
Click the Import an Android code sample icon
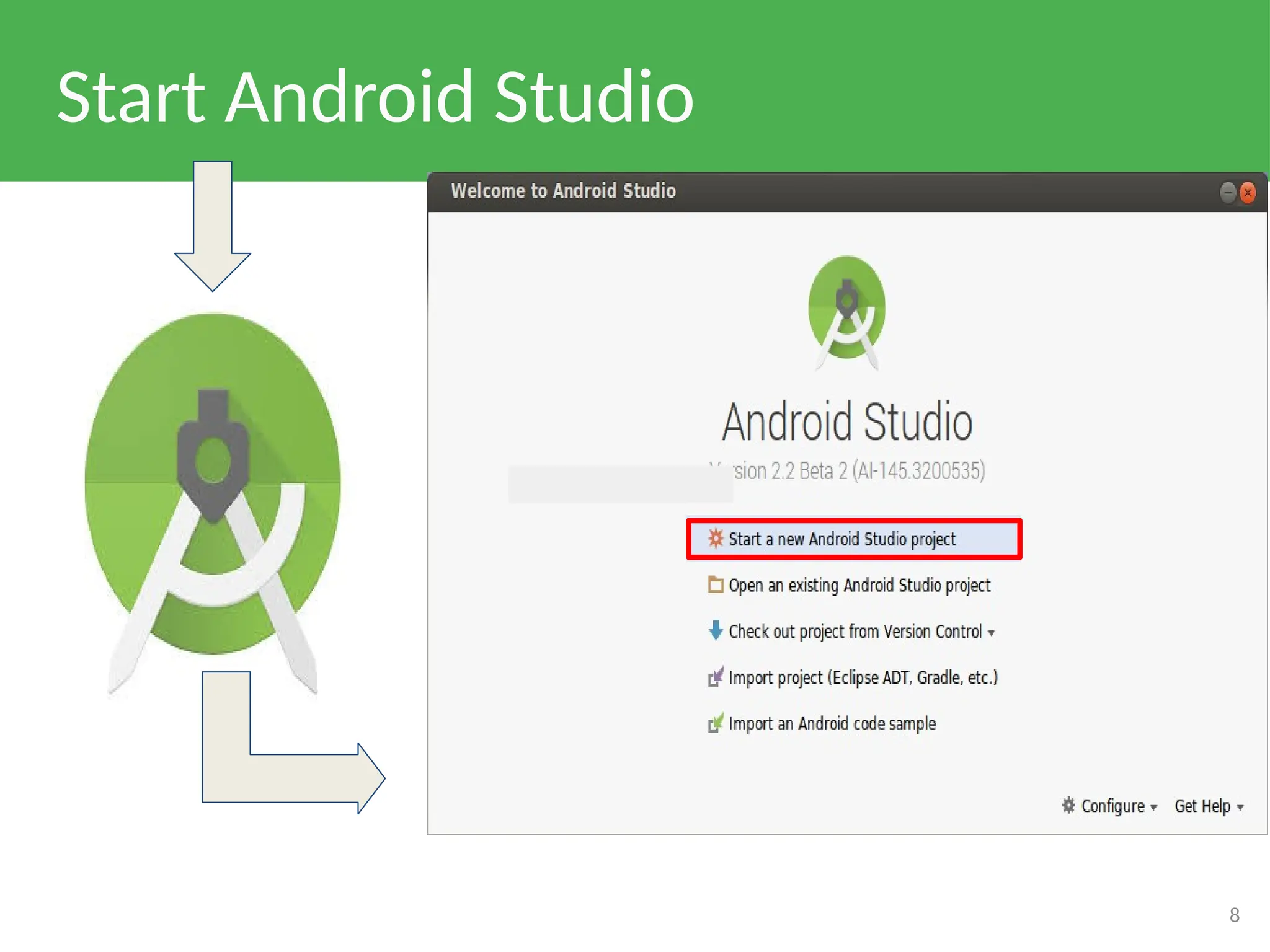tap(716, 723)
